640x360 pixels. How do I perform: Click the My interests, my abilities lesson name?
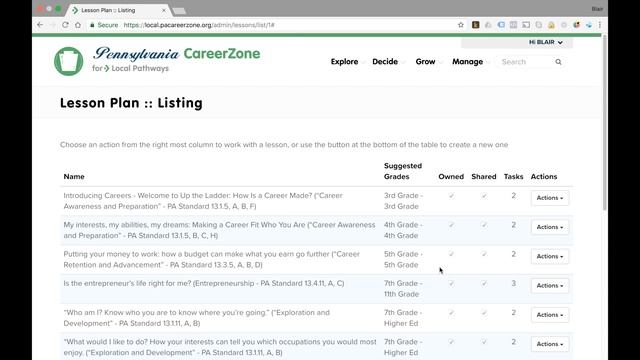[x=219, y=230]
